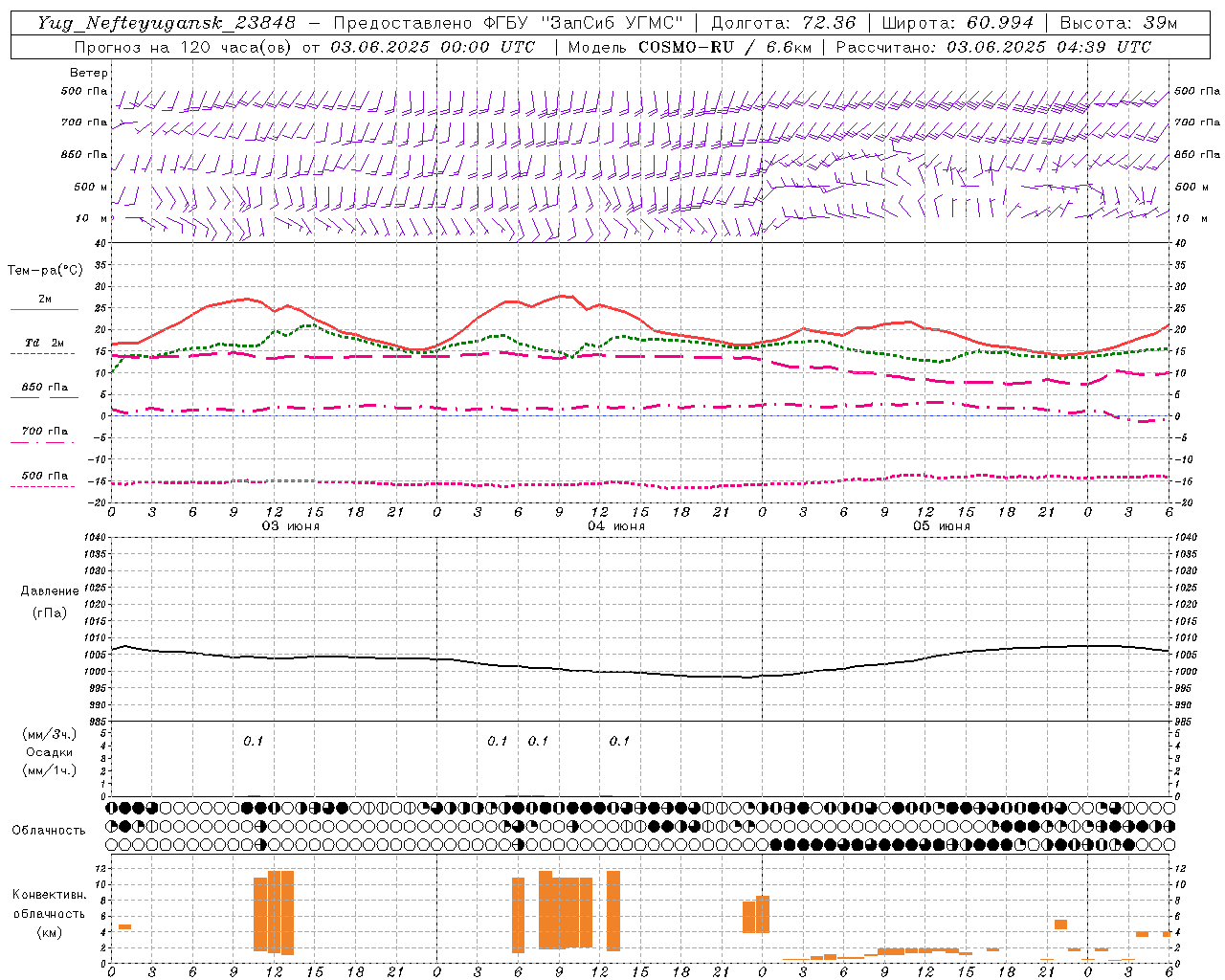
Task: Click the Td 2м dew point legend entry
Action: coord(45,343)
